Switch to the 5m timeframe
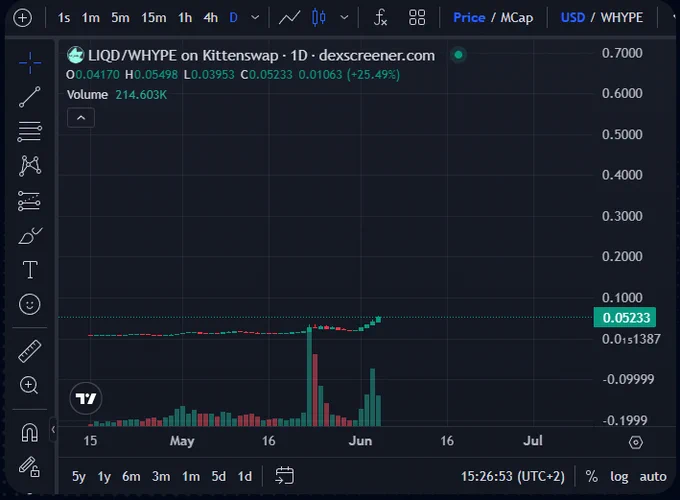Viewport: 680px width, 500px height. (x=120, y=18)
